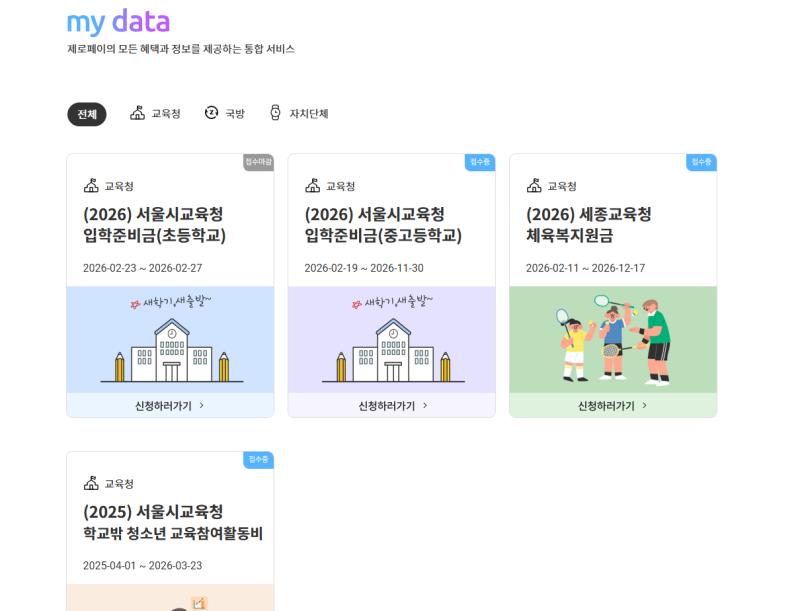Select the 국방 filter tab

(224, 113)
